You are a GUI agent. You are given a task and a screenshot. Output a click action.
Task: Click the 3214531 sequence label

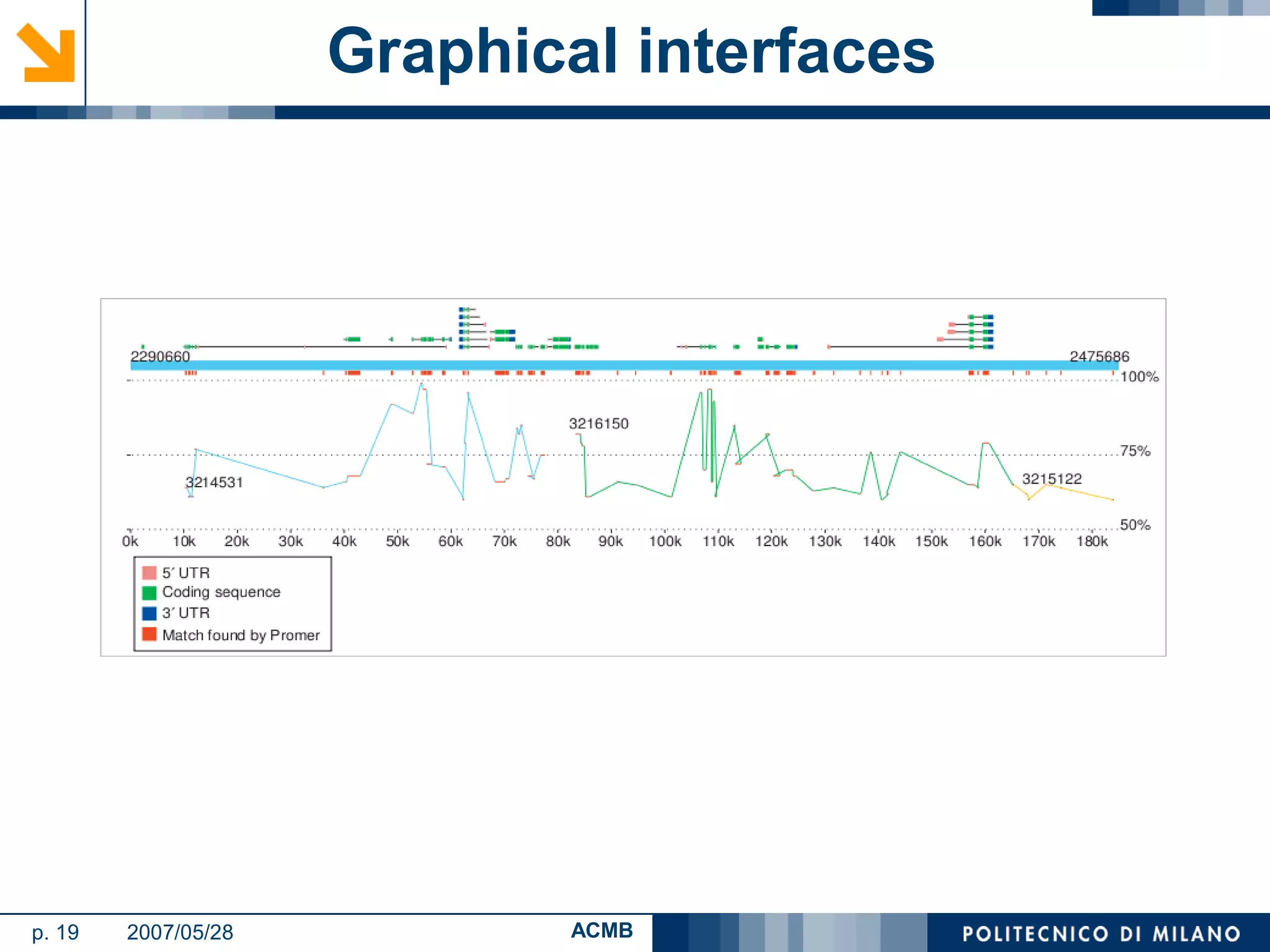tap(214, 482)
